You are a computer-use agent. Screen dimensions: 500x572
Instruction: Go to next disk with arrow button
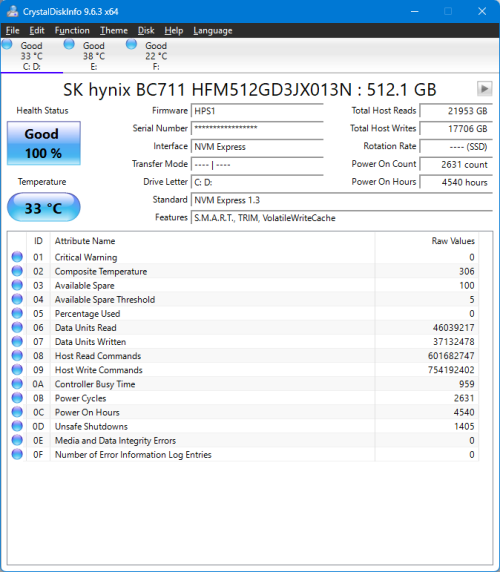(x=484, y=89)
